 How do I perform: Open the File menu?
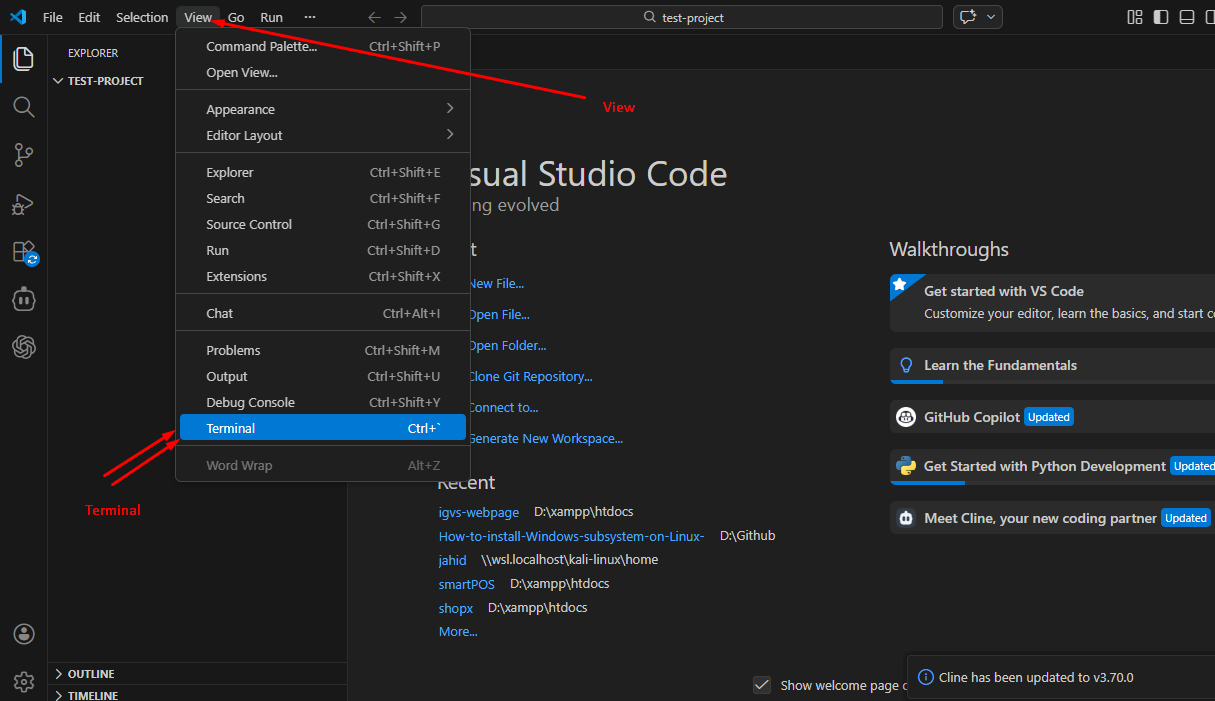[52, 17]
